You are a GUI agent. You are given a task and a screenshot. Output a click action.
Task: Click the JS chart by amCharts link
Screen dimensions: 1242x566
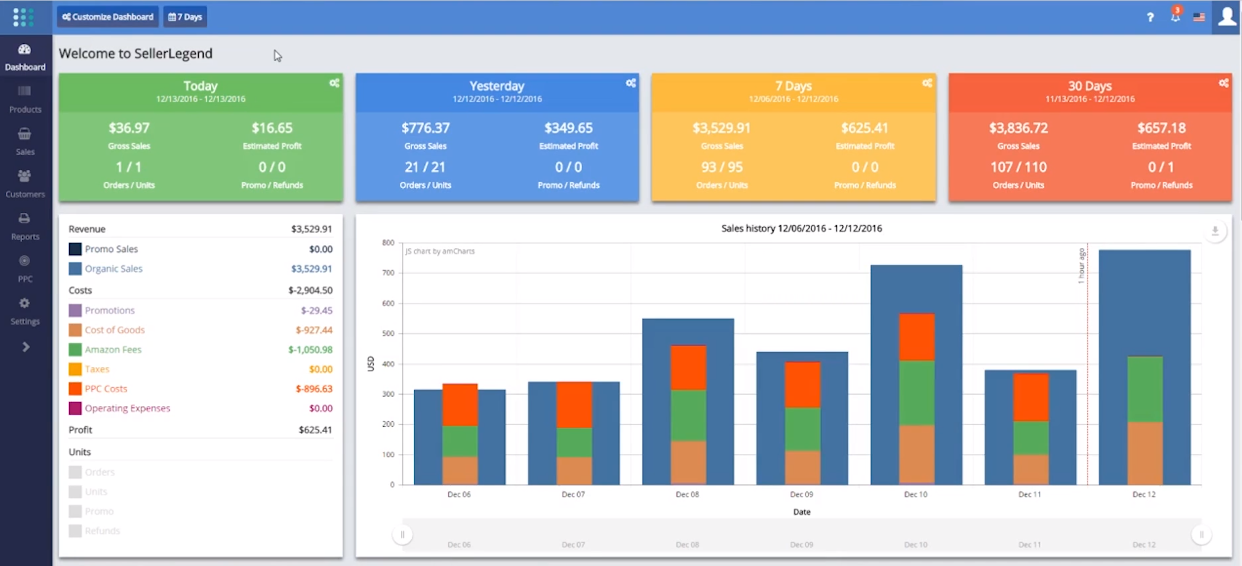click(440, 251)
